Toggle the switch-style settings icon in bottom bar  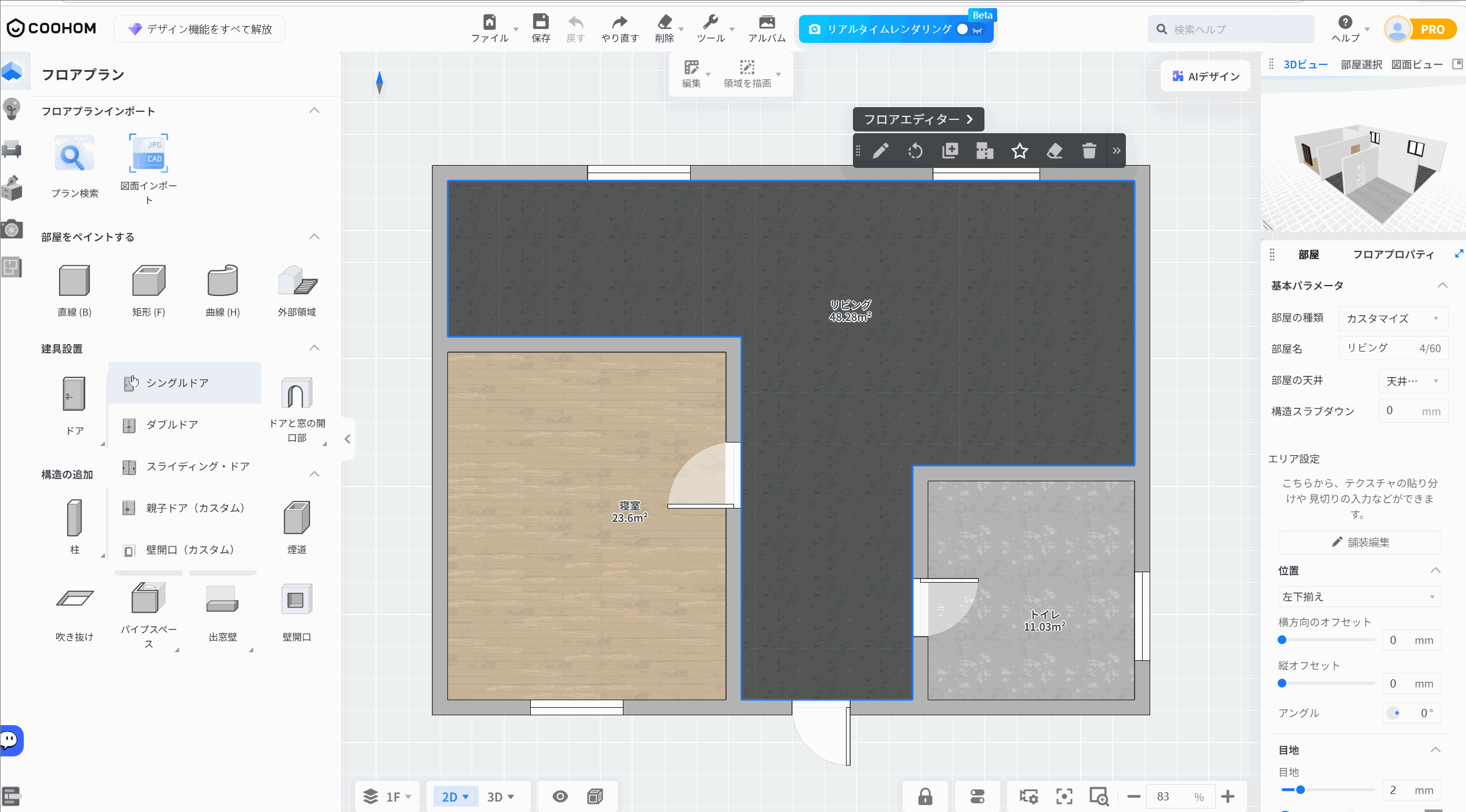[978, 797]
